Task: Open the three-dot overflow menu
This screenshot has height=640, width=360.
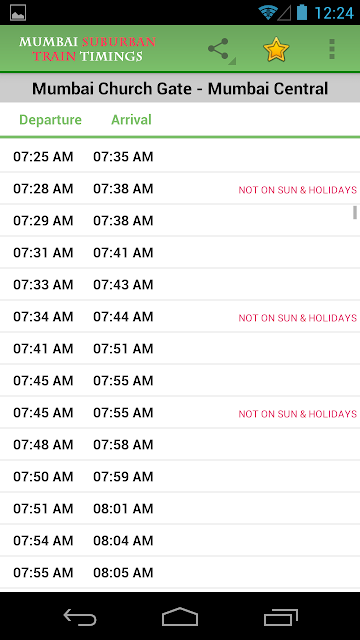Action: pyautogui.click(x=332, y=49)
